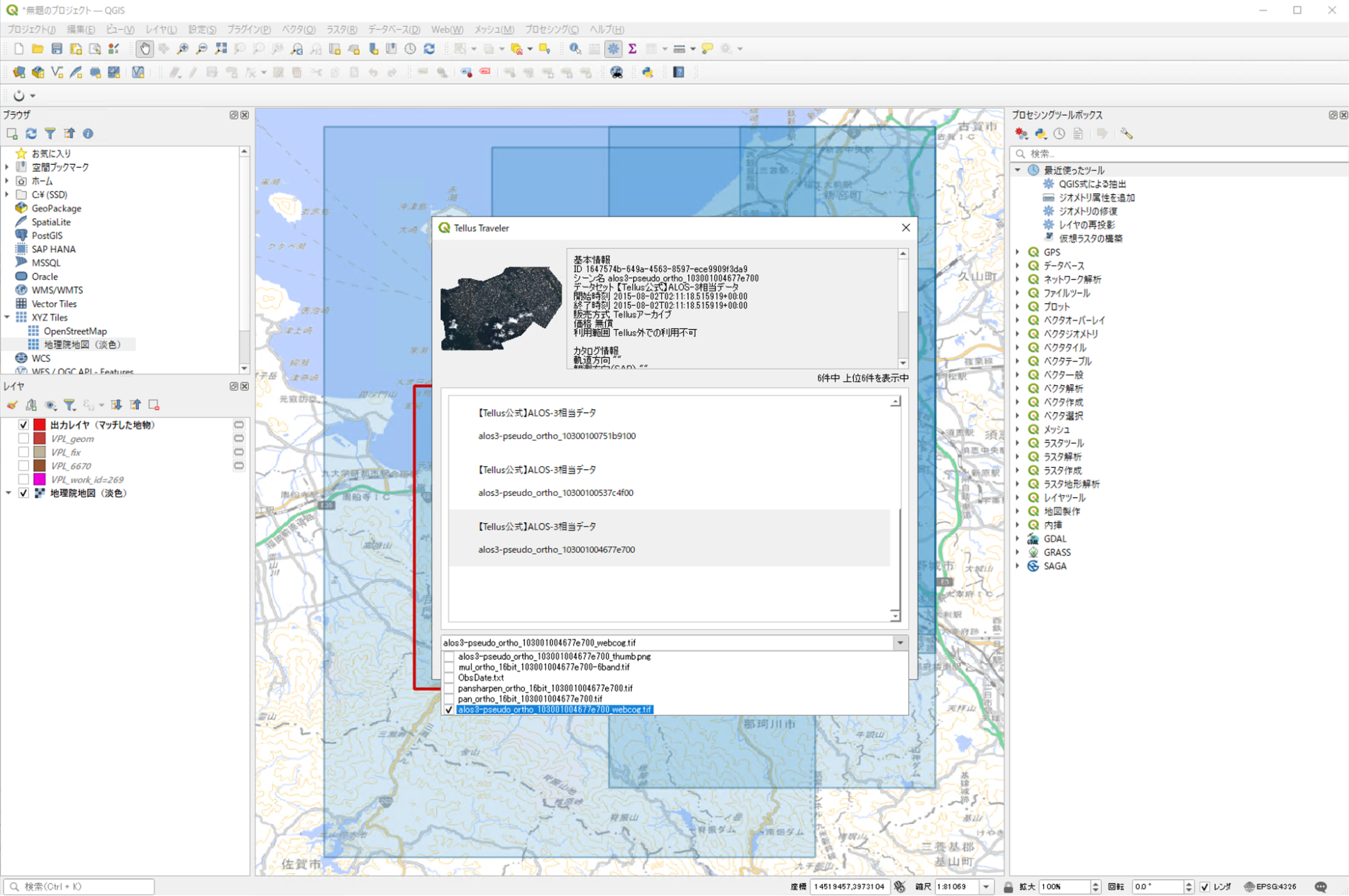
Task: Refresh the map canvas from the toolbar
Action: (429, 49)
